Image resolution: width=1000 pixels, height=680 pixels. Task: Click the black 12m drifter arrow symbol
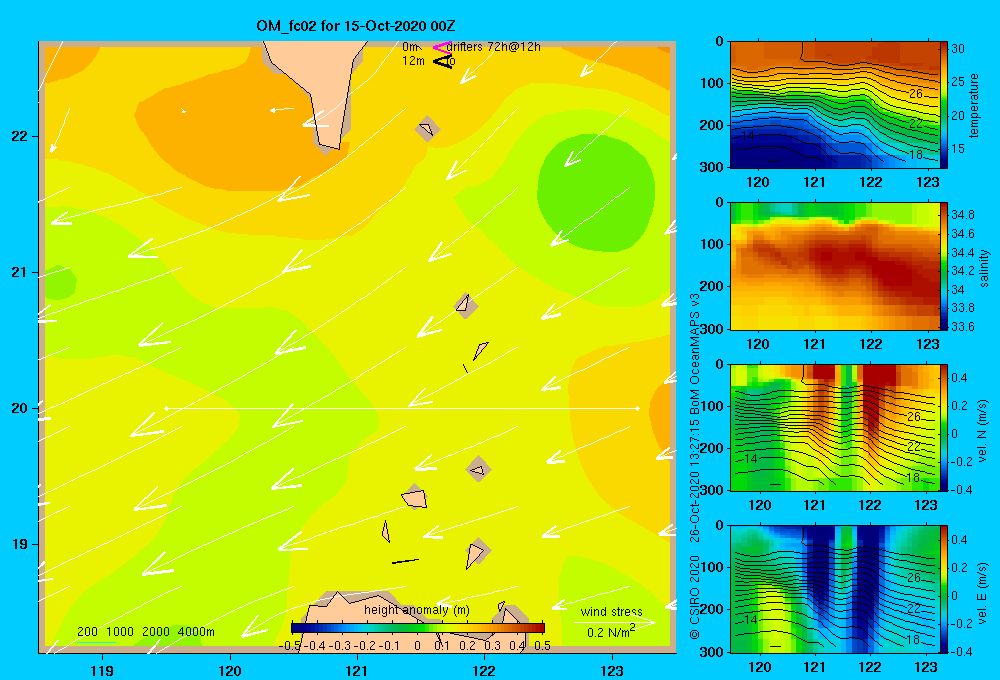[443, 61]
